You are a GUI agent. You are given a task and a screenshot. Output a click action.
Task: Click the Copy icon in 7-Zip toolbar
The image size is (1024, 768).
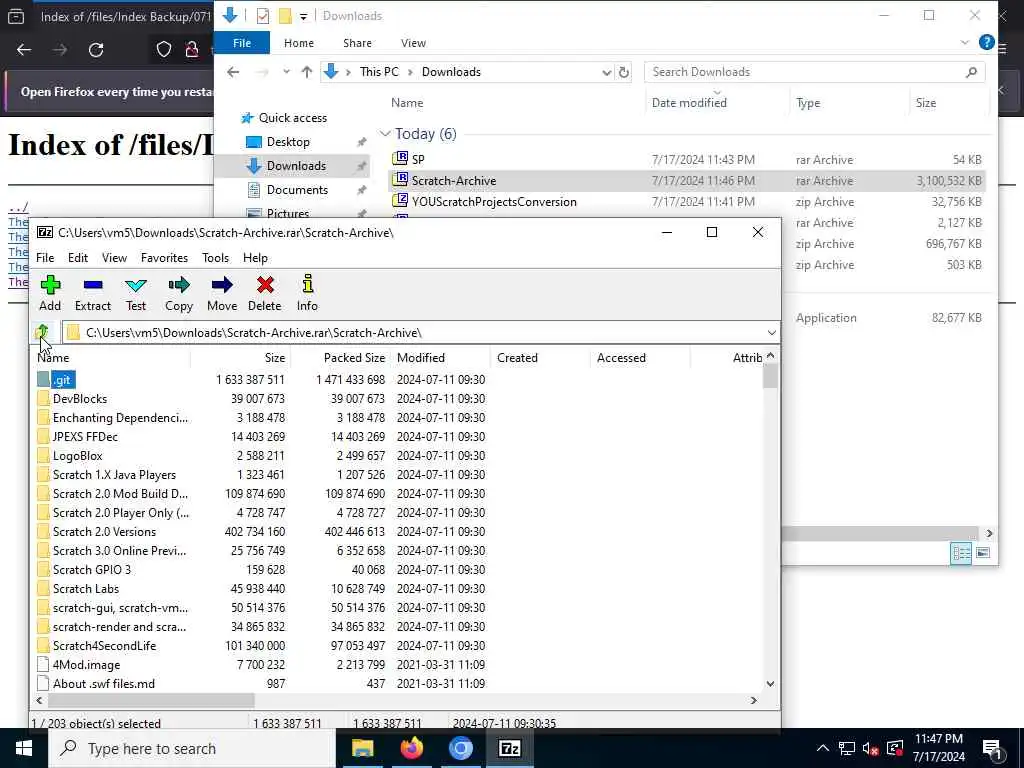coord(178,293)
